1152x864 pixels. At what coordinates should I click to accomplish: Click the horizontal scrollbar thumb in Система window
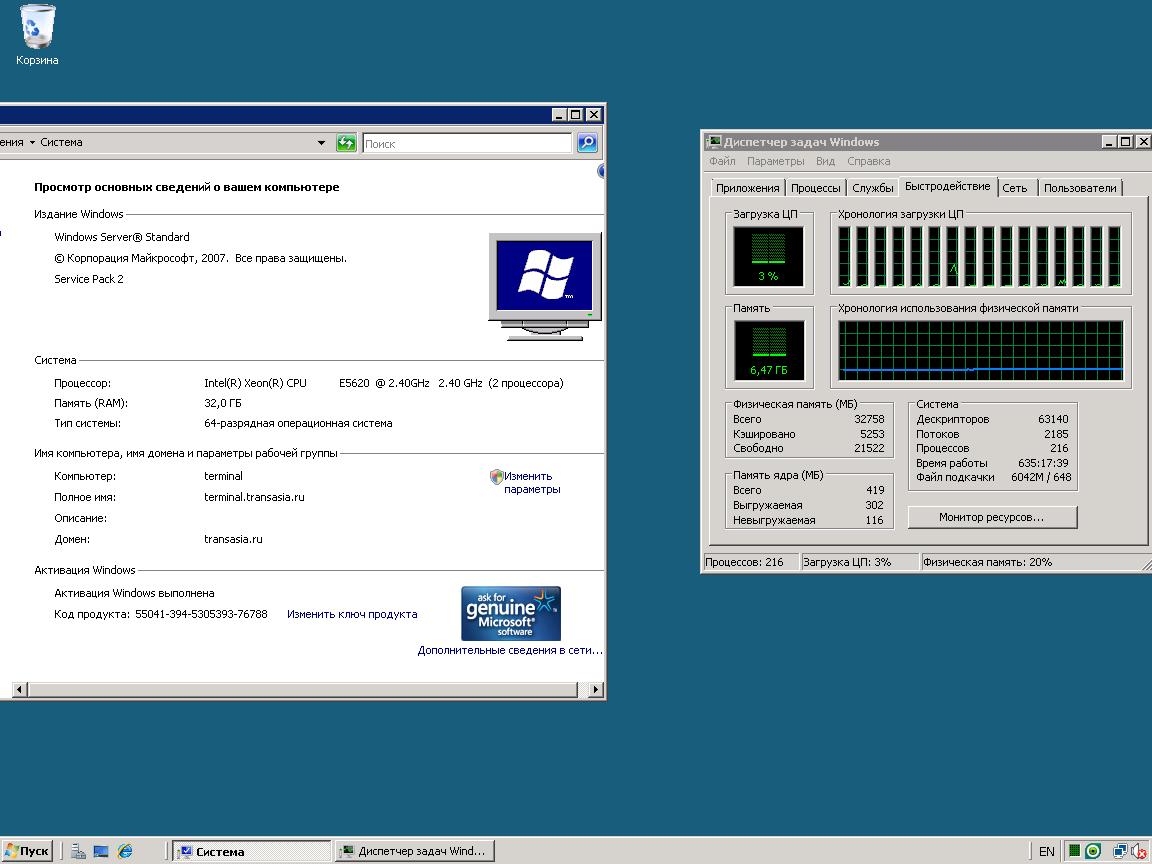(303, 690)
